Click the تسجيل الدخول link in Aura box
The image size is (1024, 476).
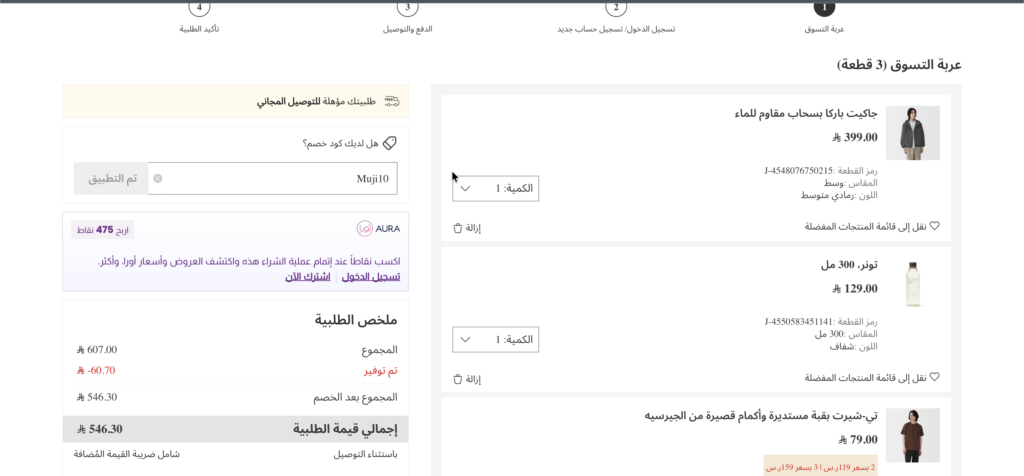(x=371, y=277)
